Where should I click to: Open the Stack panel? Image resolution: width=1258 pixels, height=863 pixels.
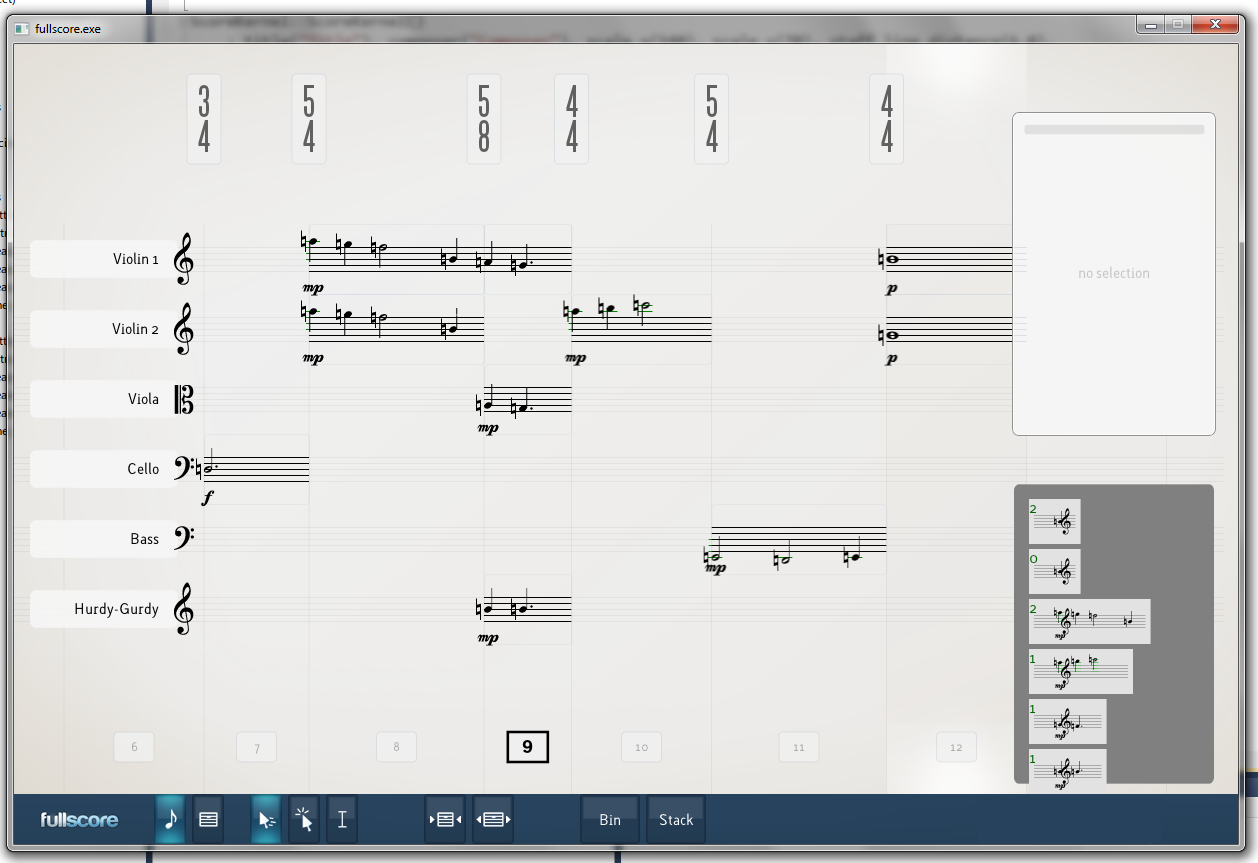point(676,820)
